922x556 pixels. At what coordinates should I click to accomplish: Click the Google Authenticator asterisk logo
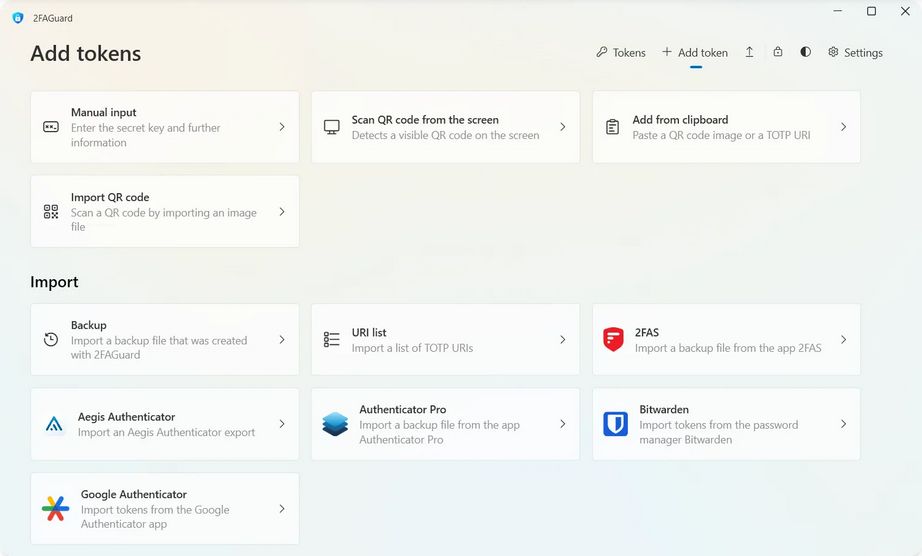(x=56, y=508)
